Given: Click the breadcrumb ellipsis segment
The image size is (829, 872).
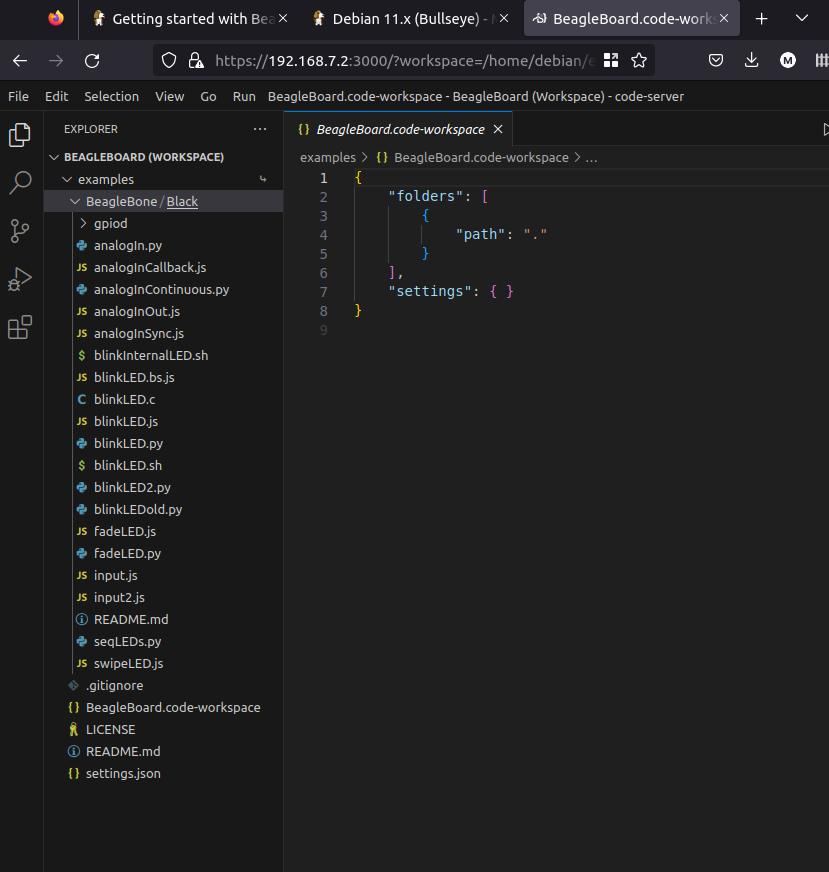Looking at the screenshot, I should coord(591,158).
